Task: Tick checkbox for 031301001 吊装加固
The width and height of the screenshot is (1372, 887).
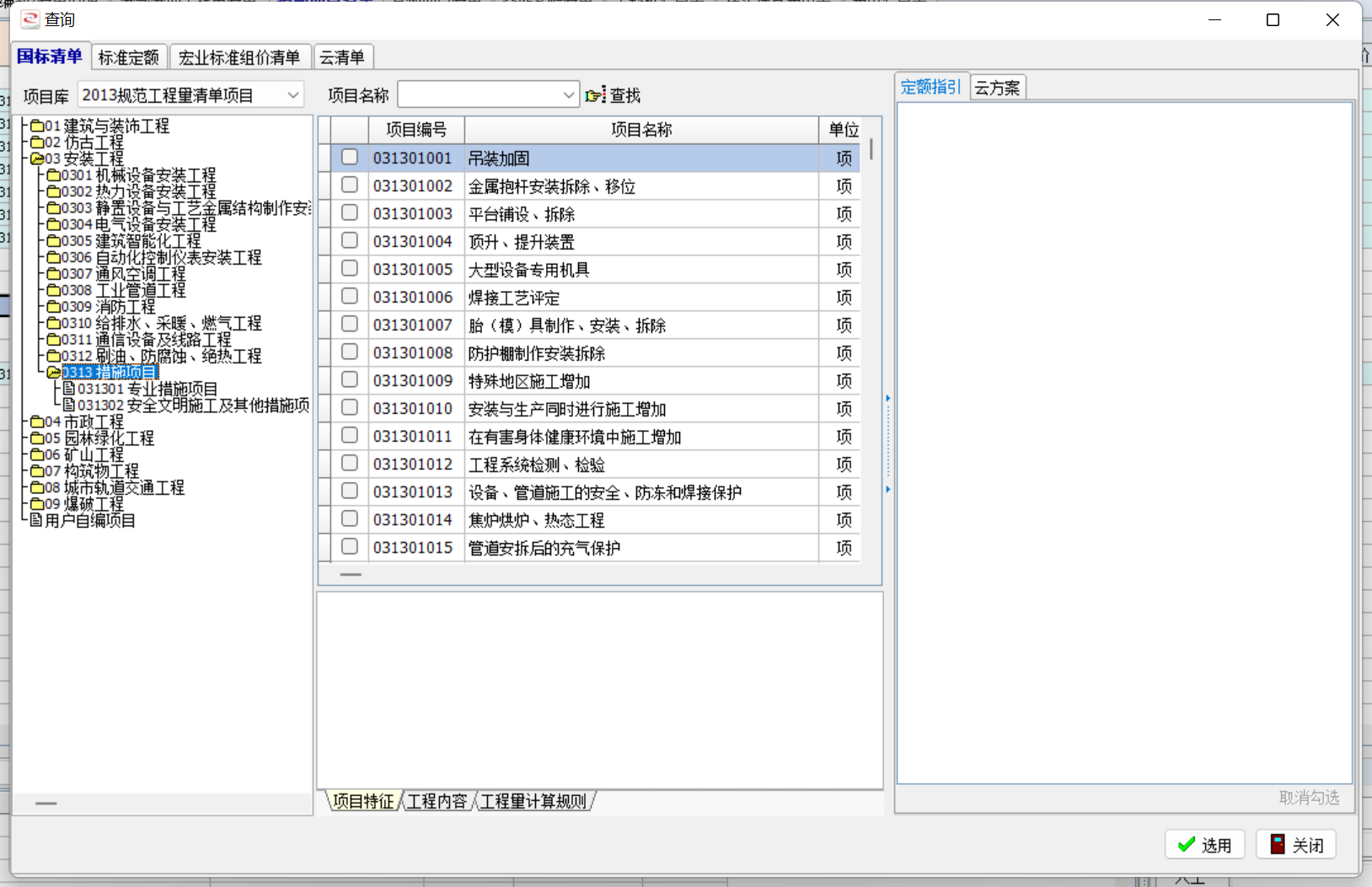Action: [350, 158]
